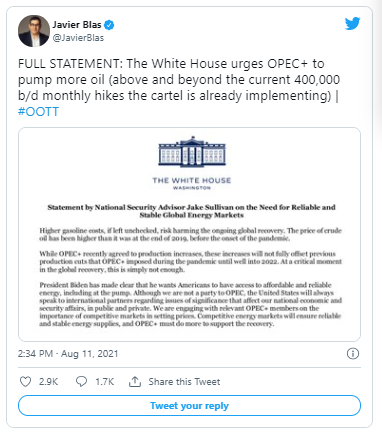The height and width of the screenshot is (438, 382).
Task: Click the Twitter bird logo
Action: [352, 24]
